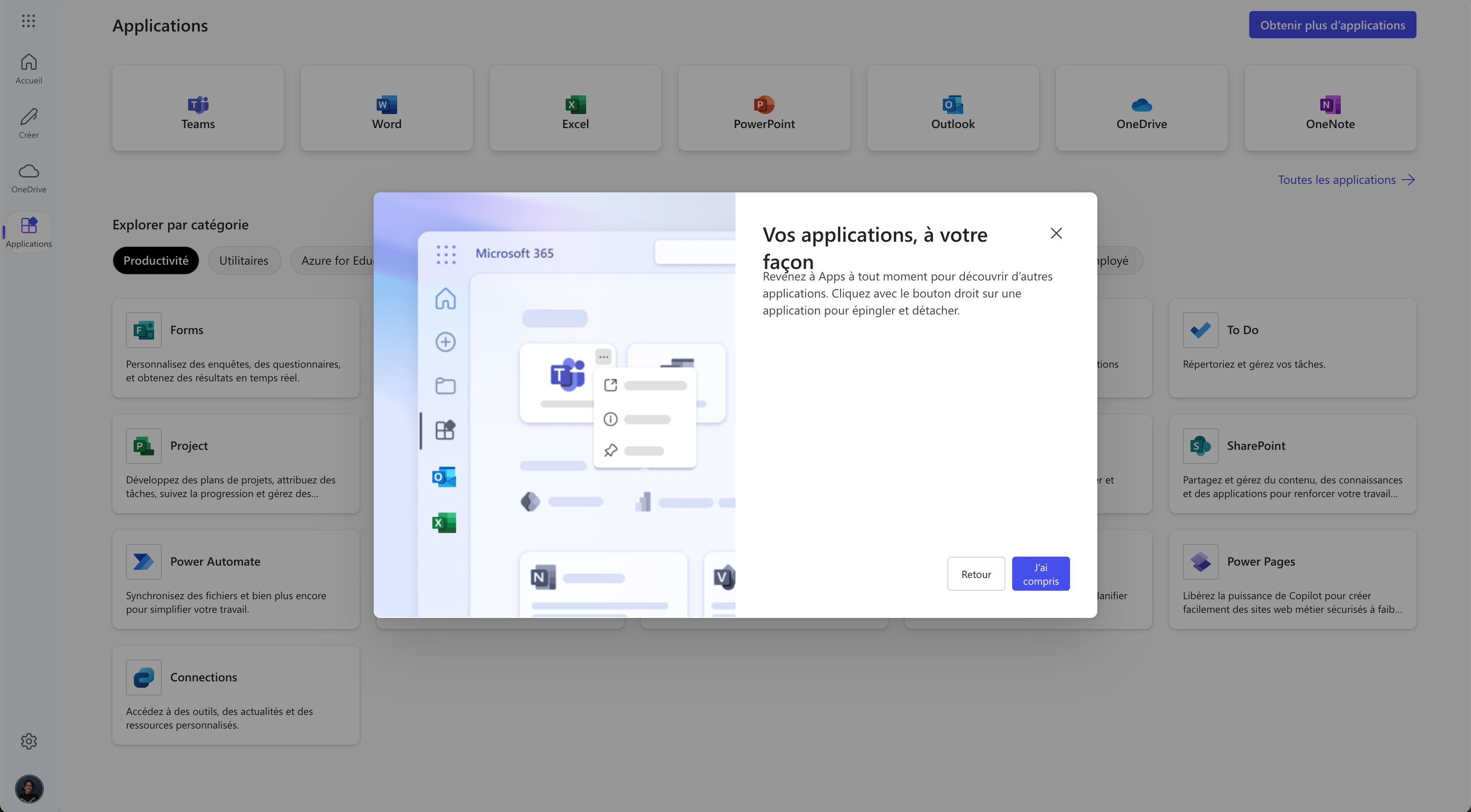
Task: Click 'Explorer par catégorie' heading
Action: [180, 225]
